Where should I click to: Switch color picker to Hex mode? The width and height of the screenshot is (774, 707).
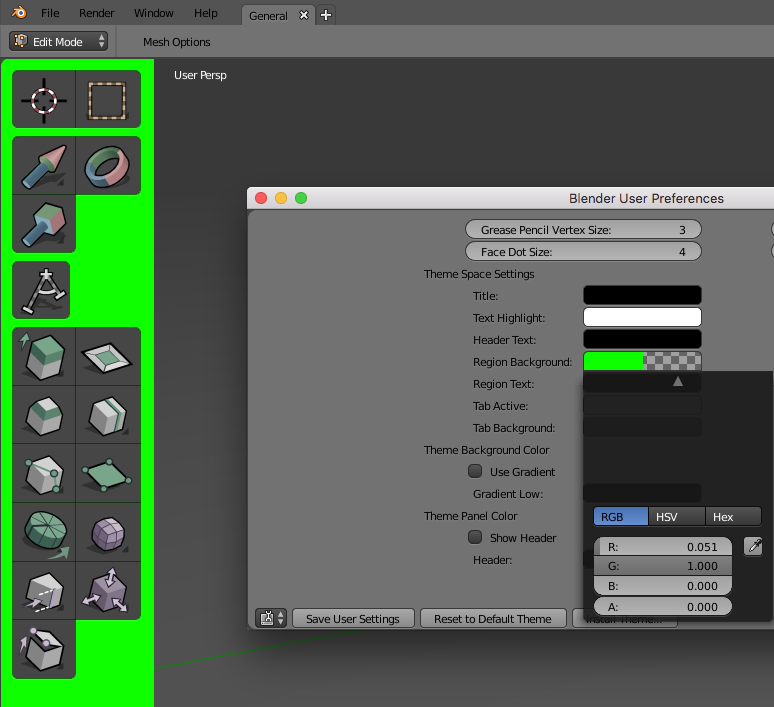tap(734, 516)
